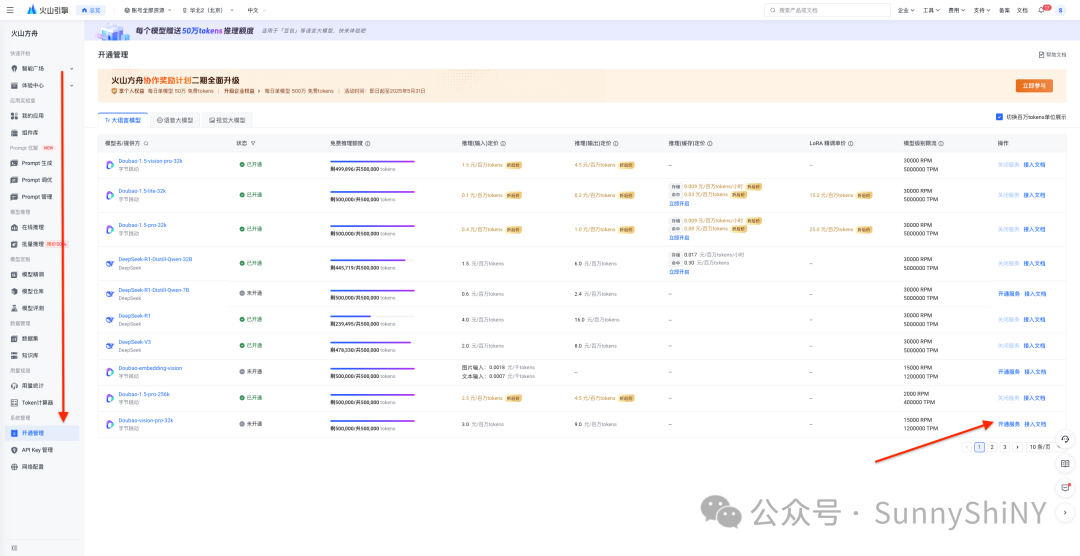Click the 模型仓库 sidebar icon
Screen dimensions: 1080x556
click(x=15, y=291)
